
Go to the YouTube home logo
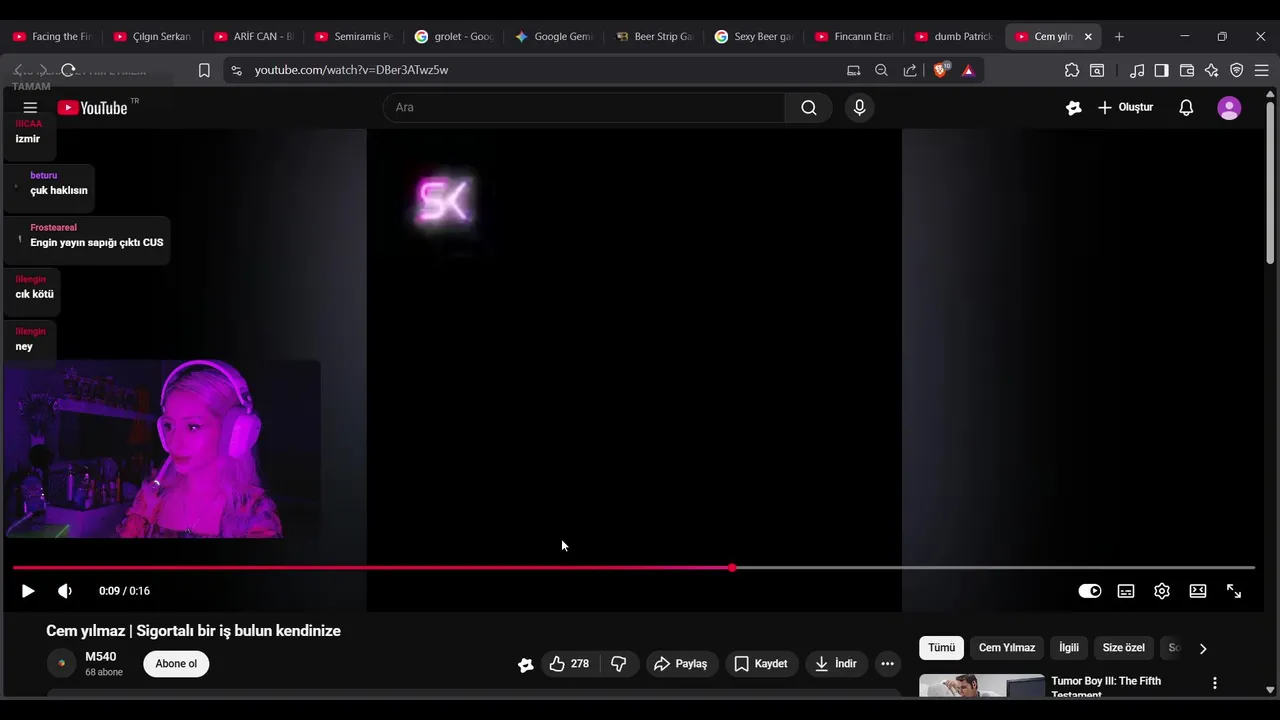(x=93, y=108)
